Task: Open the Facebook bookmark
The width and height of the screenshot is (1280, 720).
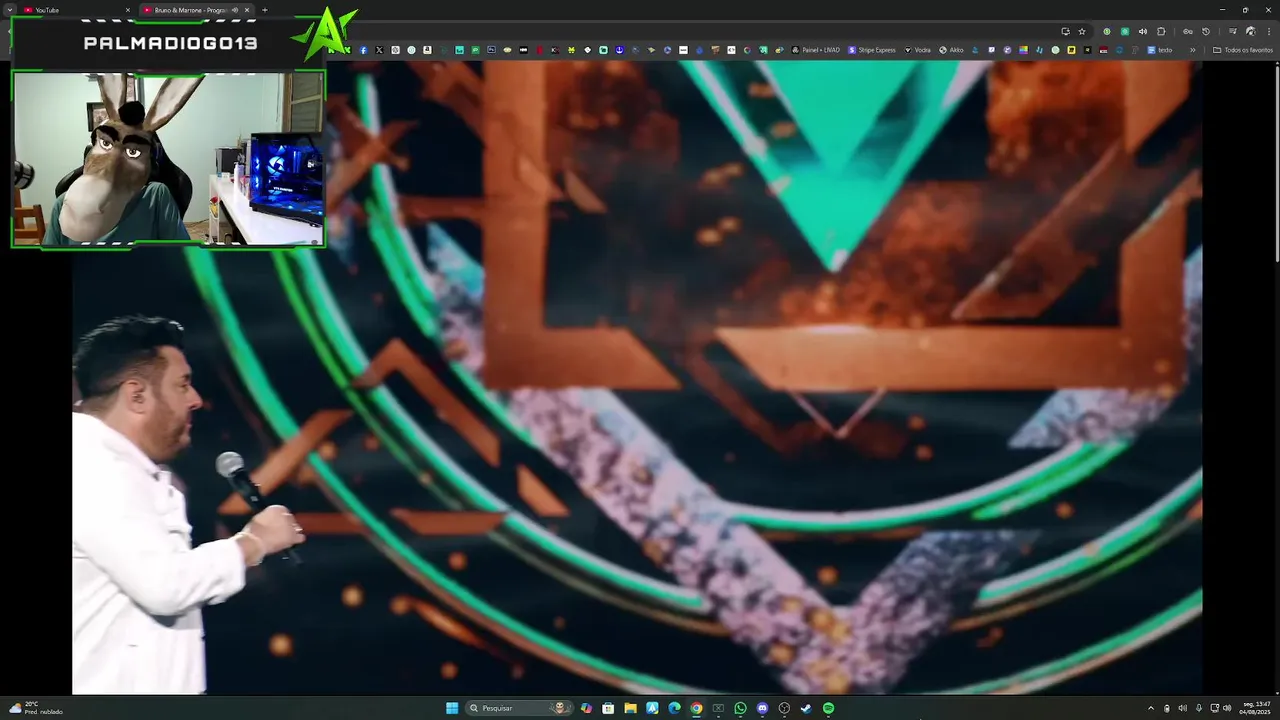Action: [x=363, y=50]
